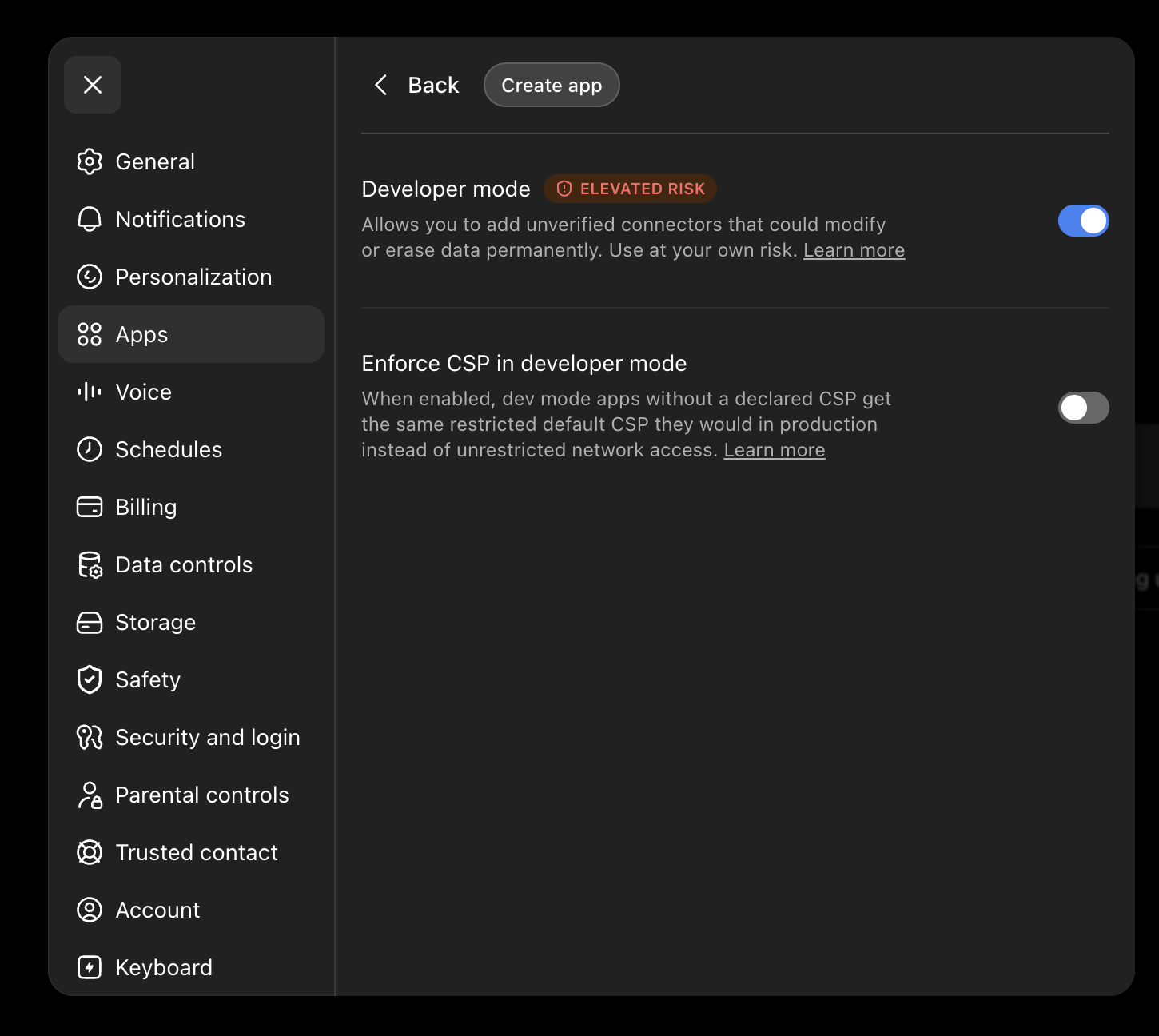Switch to the Billing section

click(x=191, y=507)
